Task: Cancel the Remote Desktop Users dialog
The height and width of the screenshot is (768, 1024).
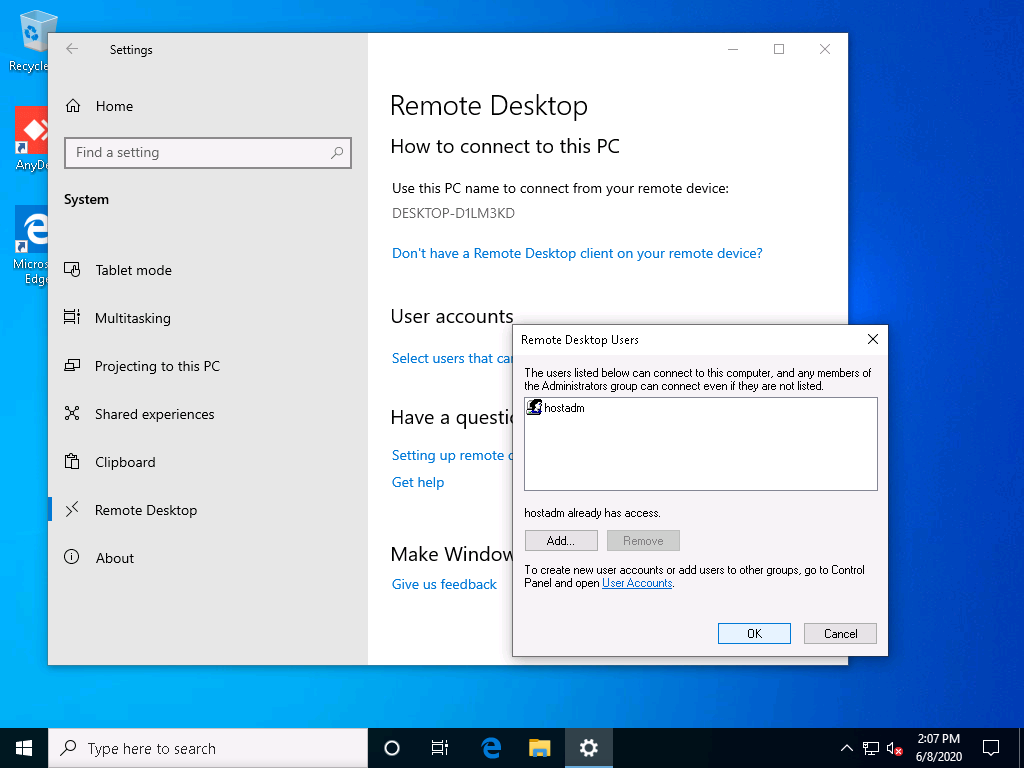Action: 840,633
